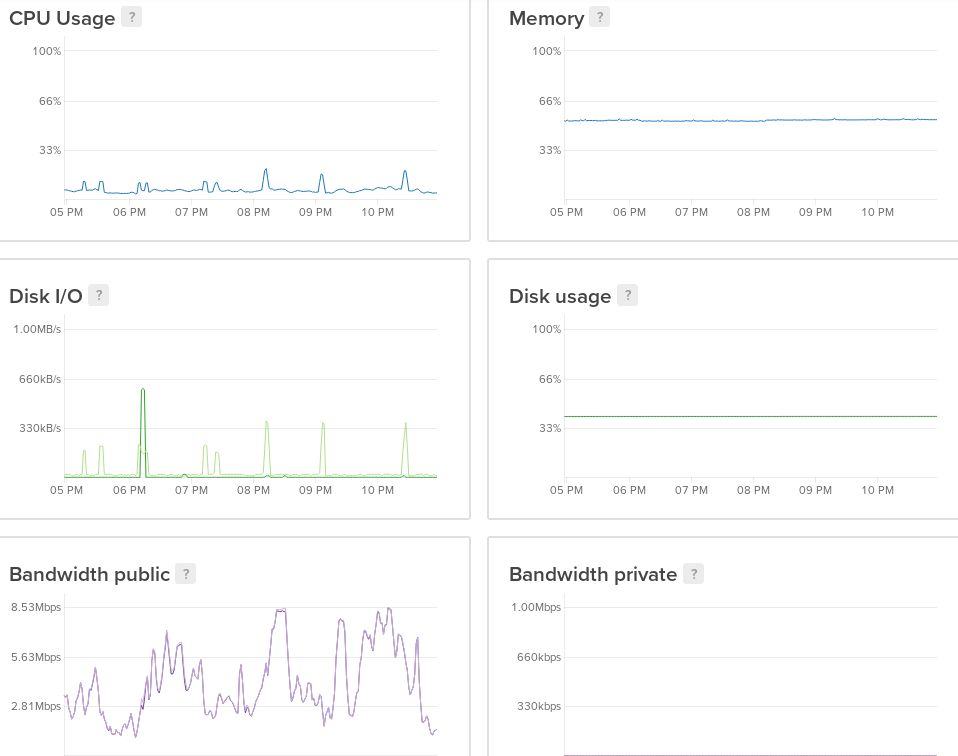Click the CPU Usage chart title
The image size is (958, 756).
pyautogui.click(x=62, y=18)
